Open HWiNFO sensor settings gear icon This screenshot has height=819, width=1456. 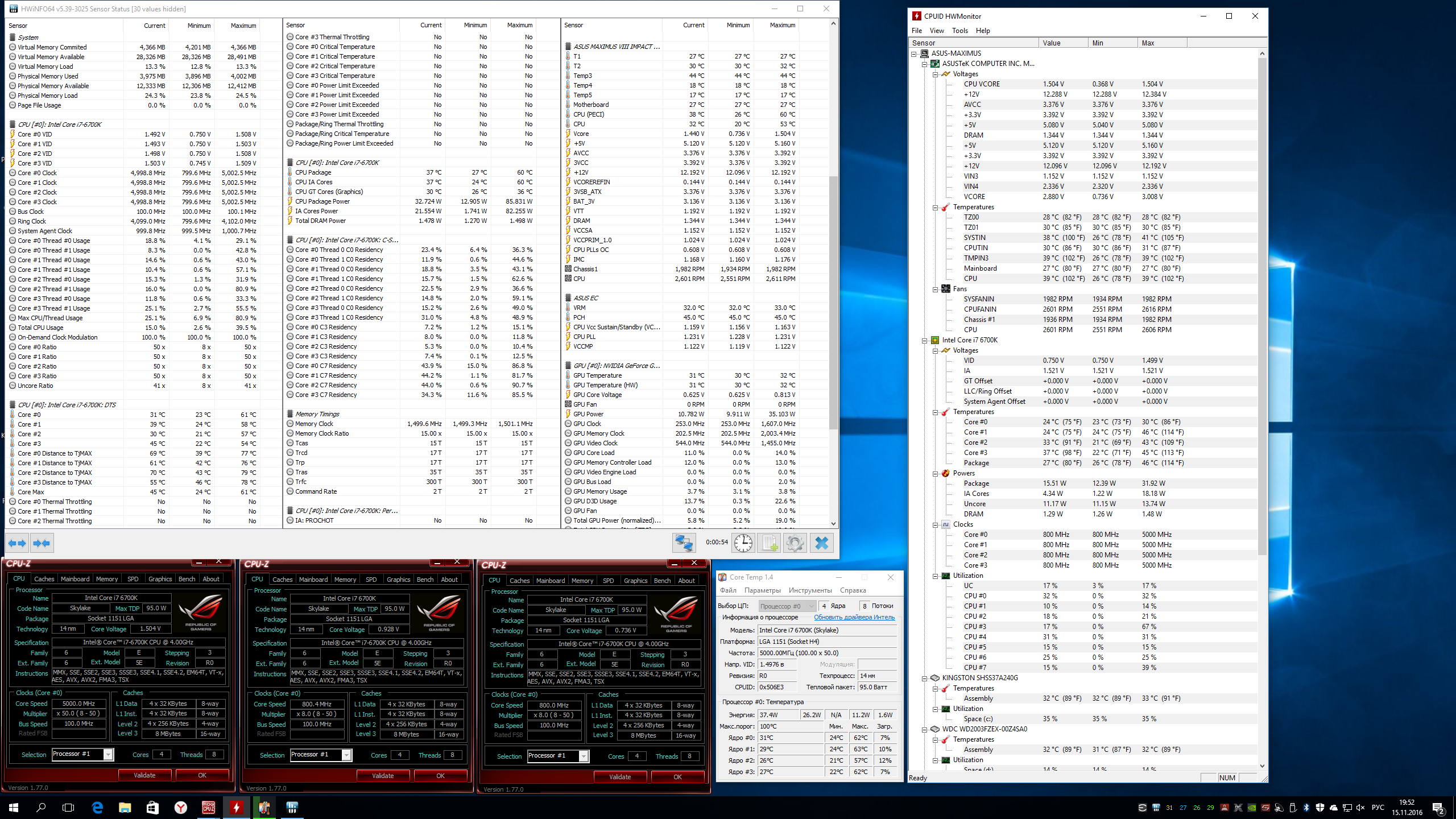(795, 543)
